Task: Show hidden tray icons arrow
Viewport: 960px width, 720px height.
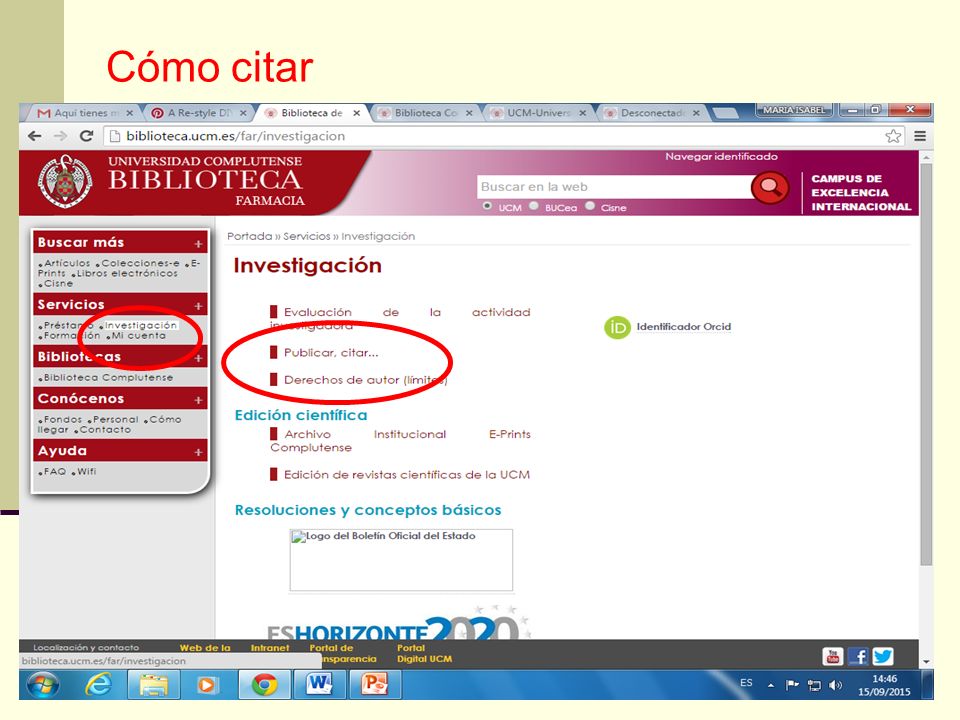Action: point(771,685)
